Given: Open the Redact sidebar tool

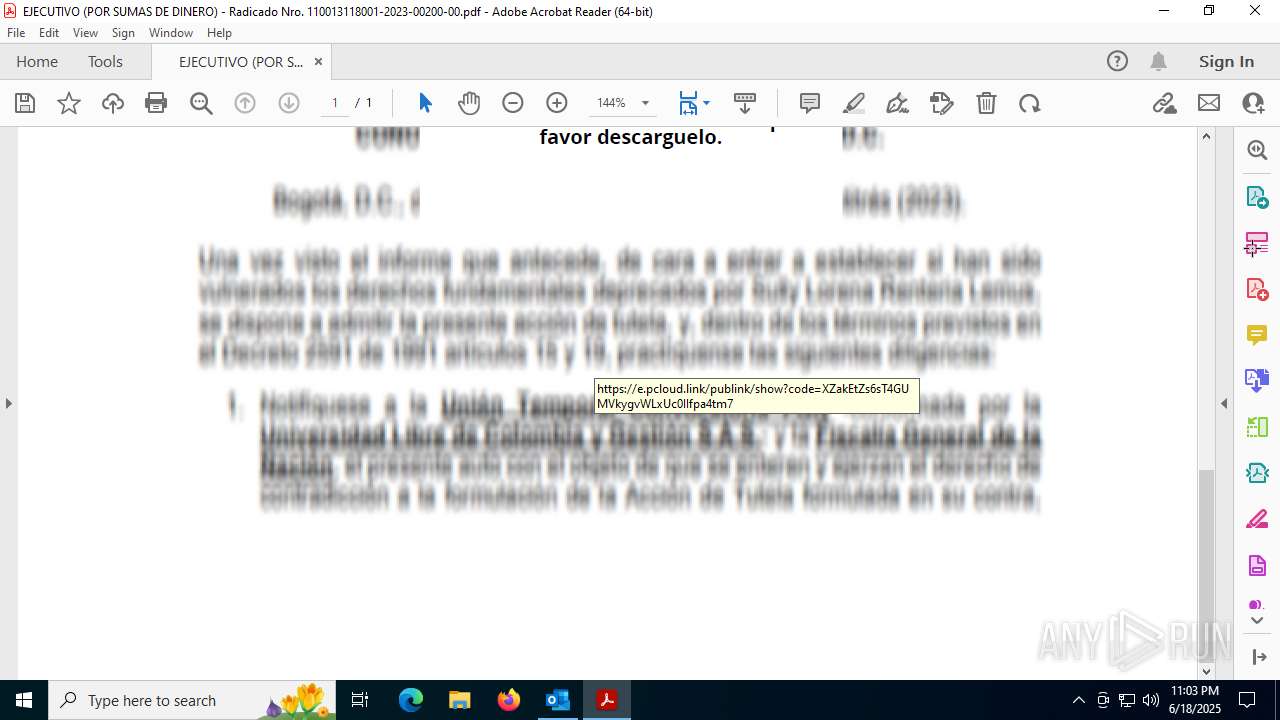Looking at the screenshot, I should pyautogui.click(x=1257, y=519).
